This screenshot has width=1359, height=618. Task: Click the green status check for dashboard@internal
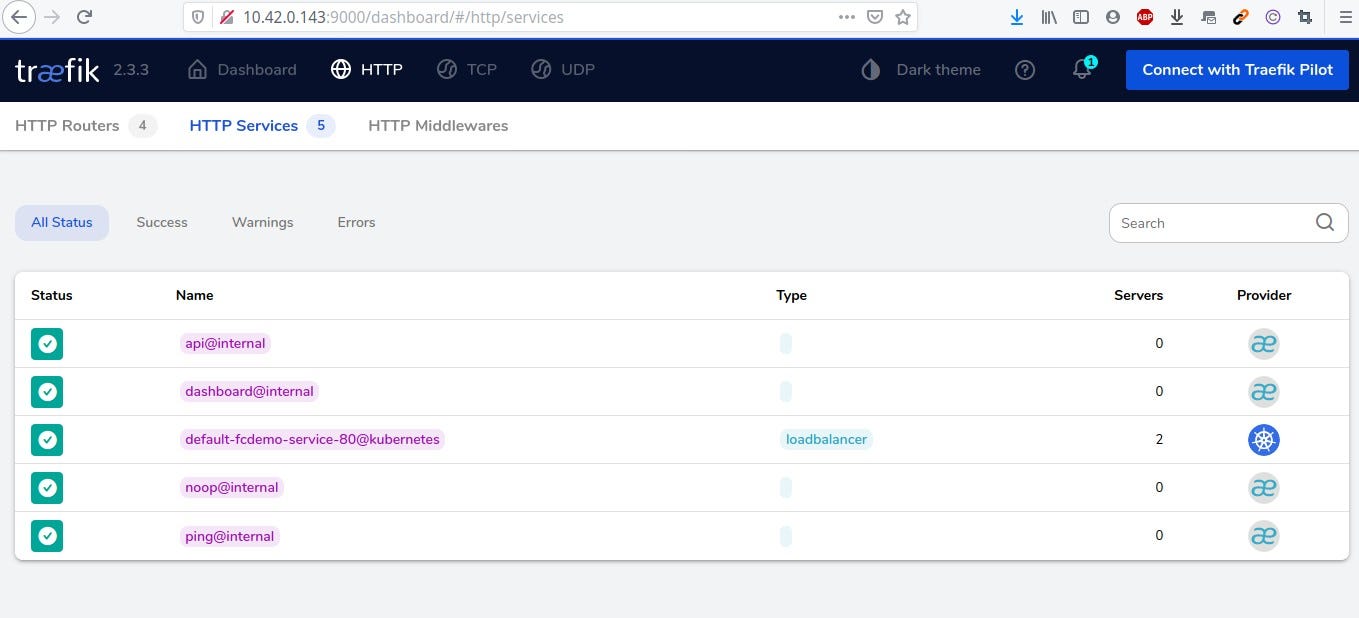[47, 392]
